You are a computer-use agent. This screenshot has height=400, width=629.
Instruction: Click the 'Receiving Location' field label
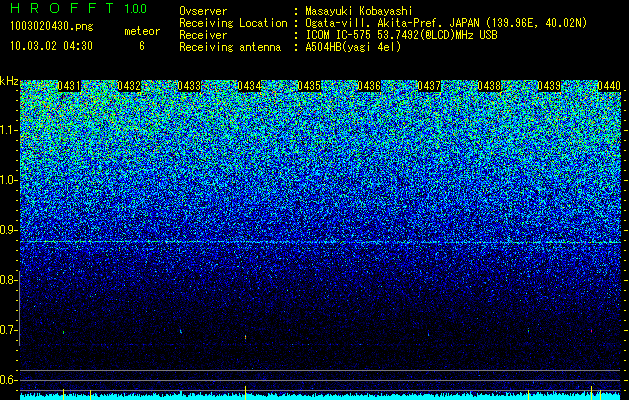click(233, 23)
